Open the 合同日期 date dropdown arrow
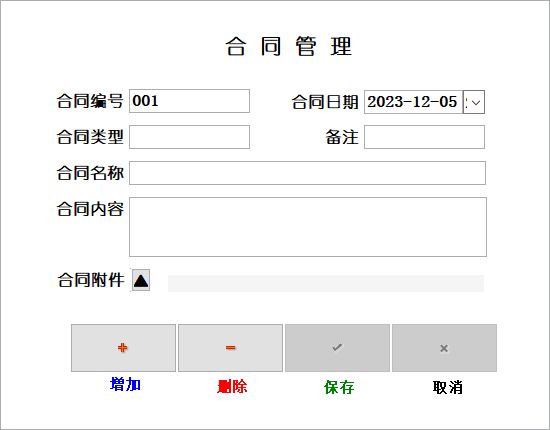Screen dimensions: 550x430 click(x=474, y=102)
